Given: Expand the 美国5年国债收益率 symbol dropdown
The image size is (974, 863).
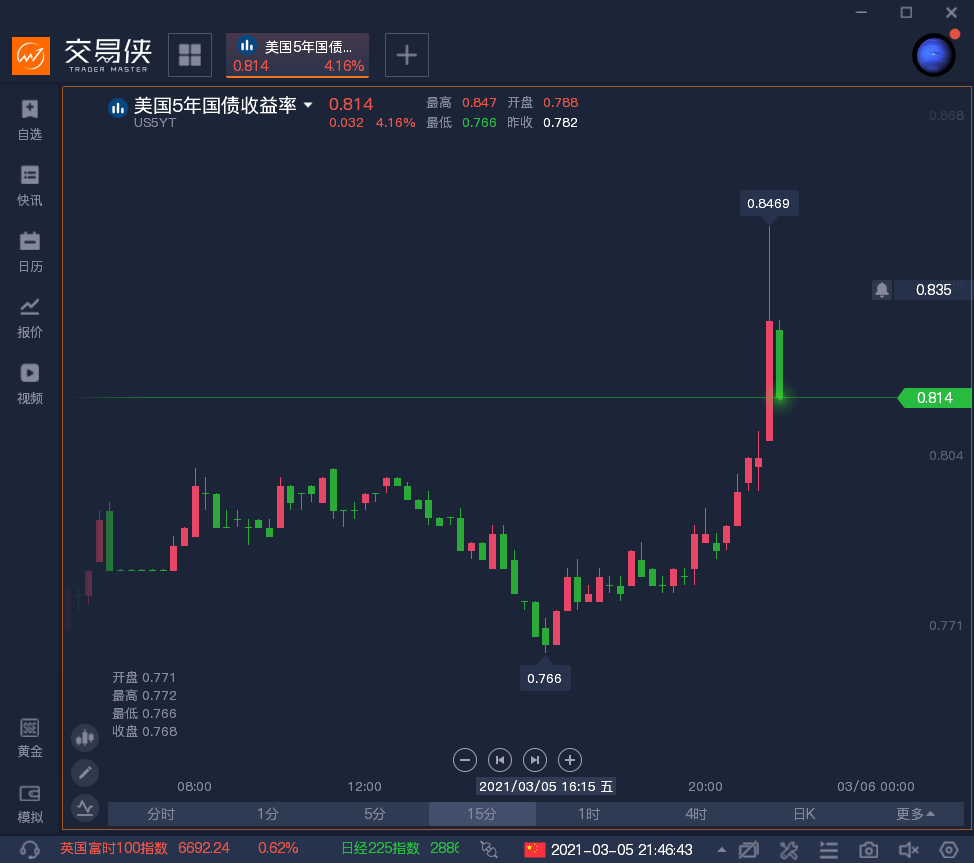Looking at the screenshot, I should click(x=308, y=105).
